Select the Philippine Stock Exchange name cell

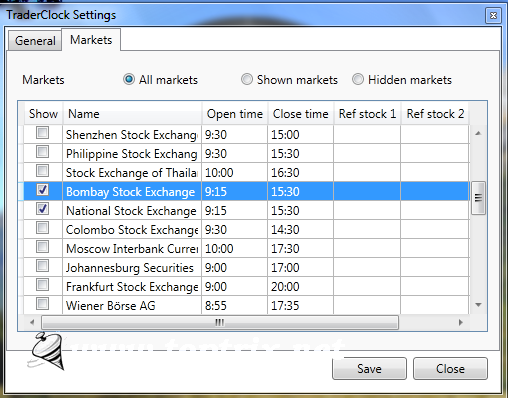[x=132, y=153]
